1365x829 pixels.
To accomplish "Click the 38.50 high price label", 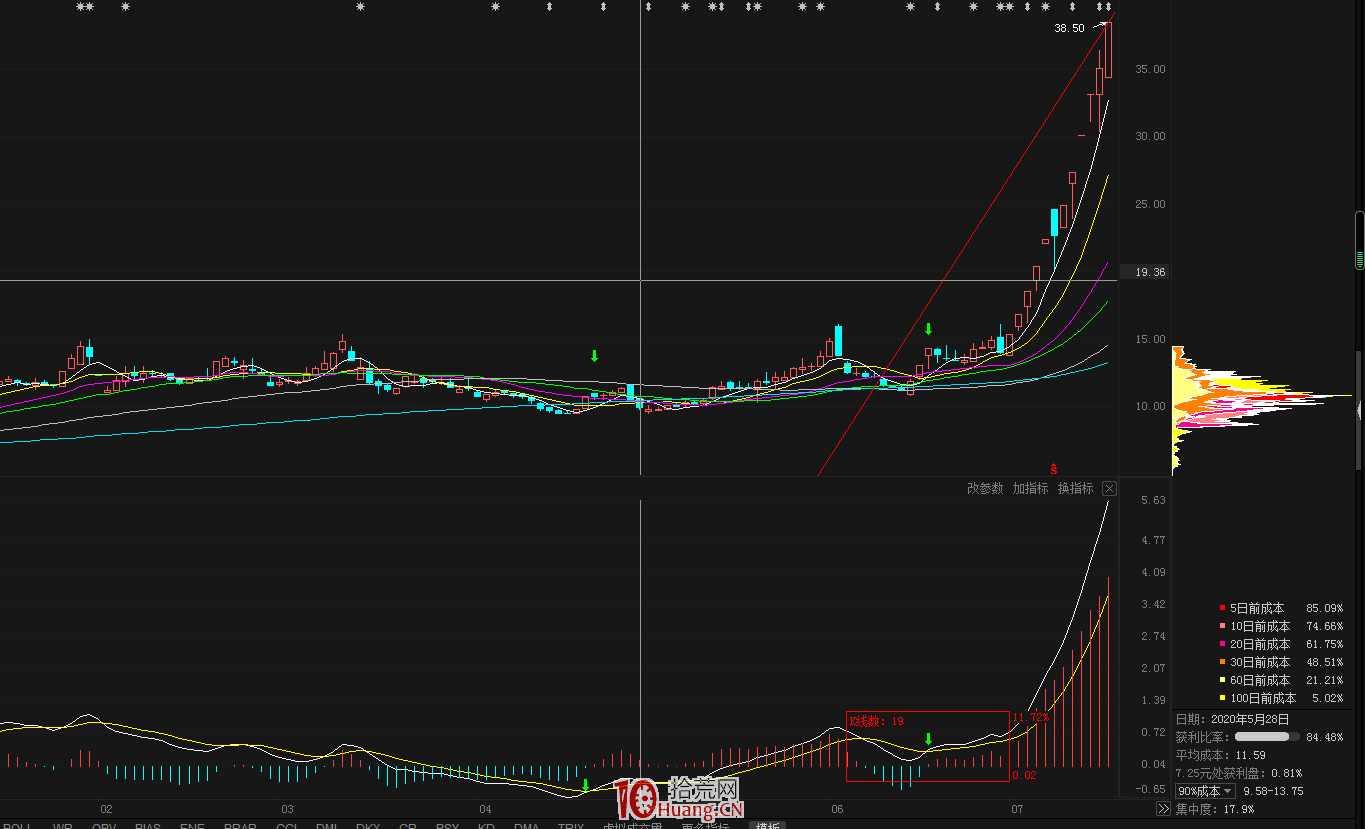I will click(1068, 29).
